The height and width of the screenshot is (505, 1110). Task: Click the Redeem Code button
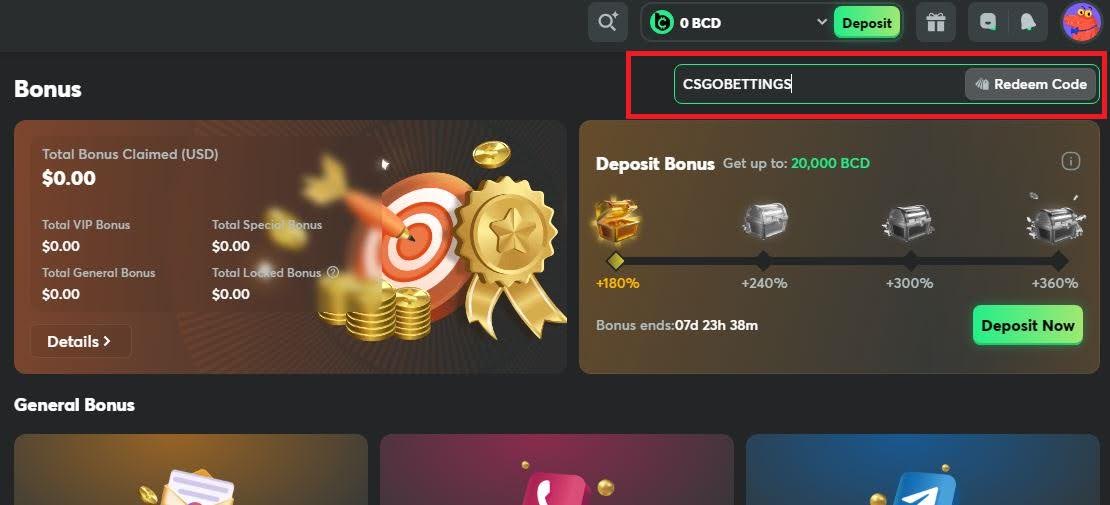point(1031,84)
